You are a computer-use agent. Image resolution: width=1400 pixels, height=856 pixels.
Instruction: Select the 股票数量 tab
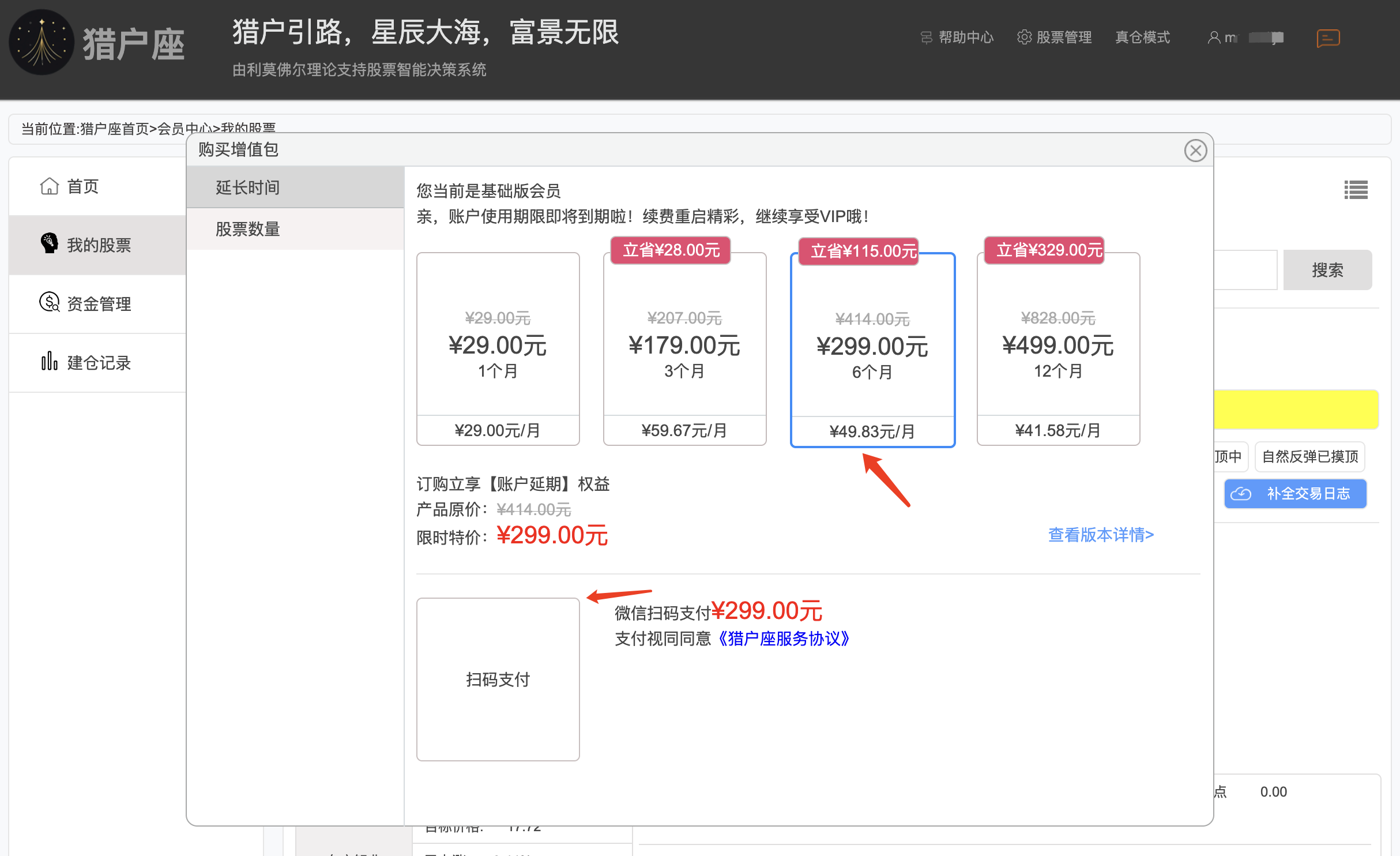(x=295, y=229)
